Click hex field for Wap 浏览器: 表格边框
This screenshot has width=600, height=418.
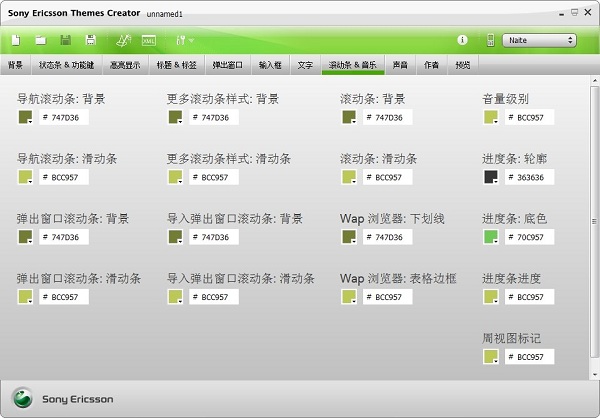[388, 297]
